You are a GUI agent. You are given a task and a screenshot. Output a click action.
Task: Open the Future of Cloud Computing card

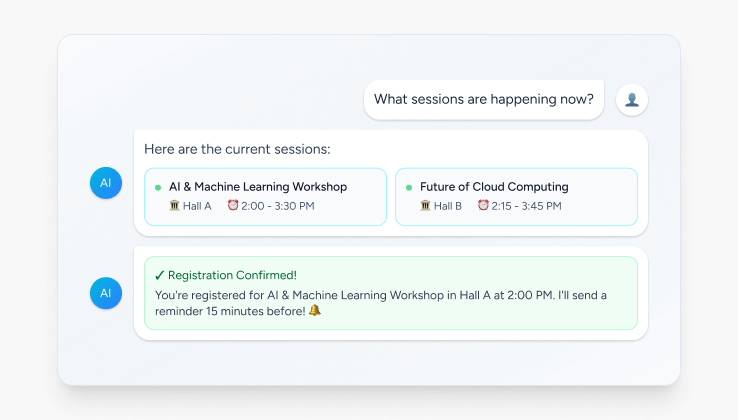(x=516, y=196)
